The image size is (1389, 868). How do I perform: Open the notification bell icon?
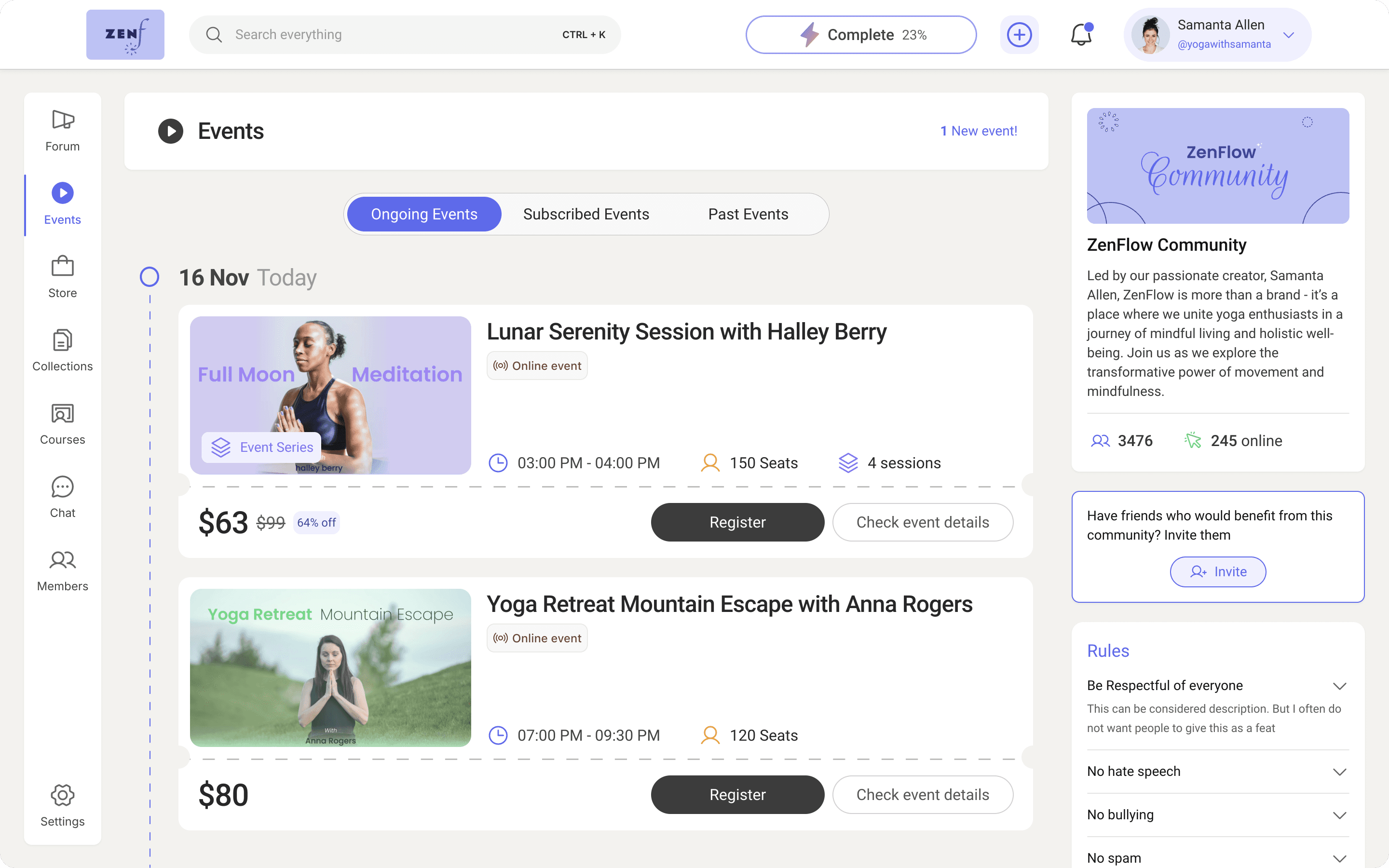click(1081, 34)
